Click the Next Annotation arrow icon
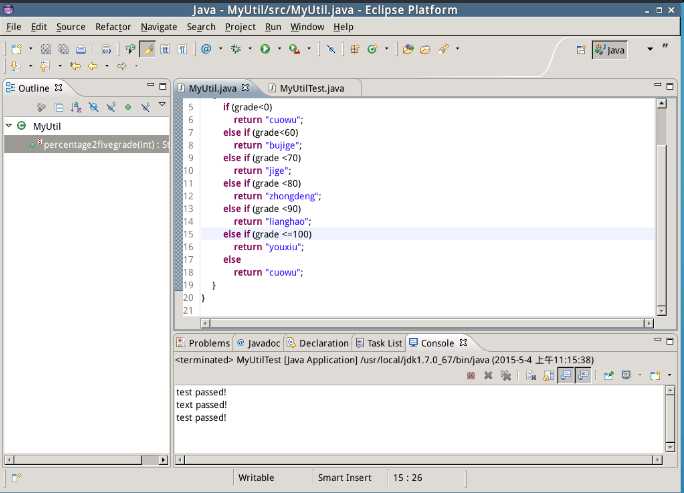 coord(14,66)
